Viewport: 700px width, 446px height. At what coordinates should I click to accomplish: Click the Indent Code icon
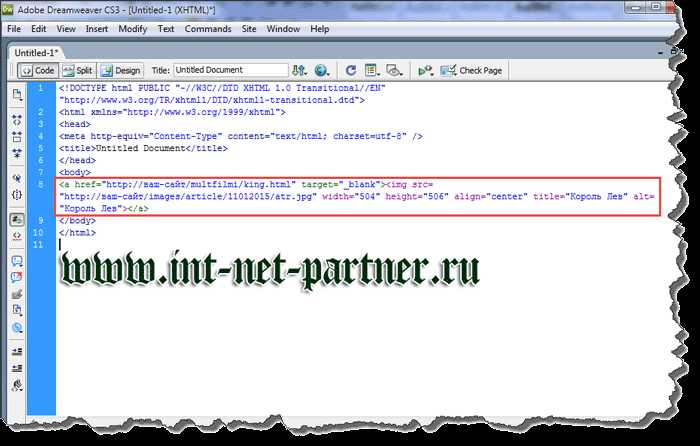17,352
